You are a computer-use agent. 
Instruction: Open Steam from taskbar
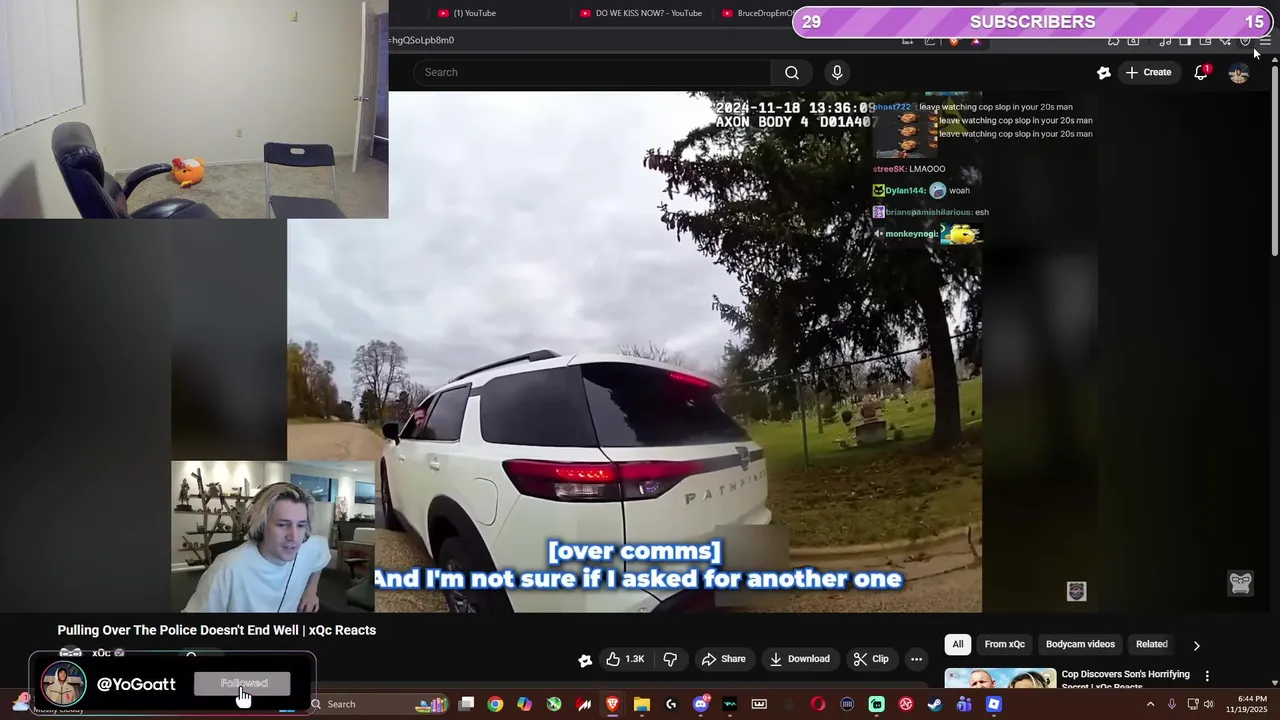(x=935, y=704)
